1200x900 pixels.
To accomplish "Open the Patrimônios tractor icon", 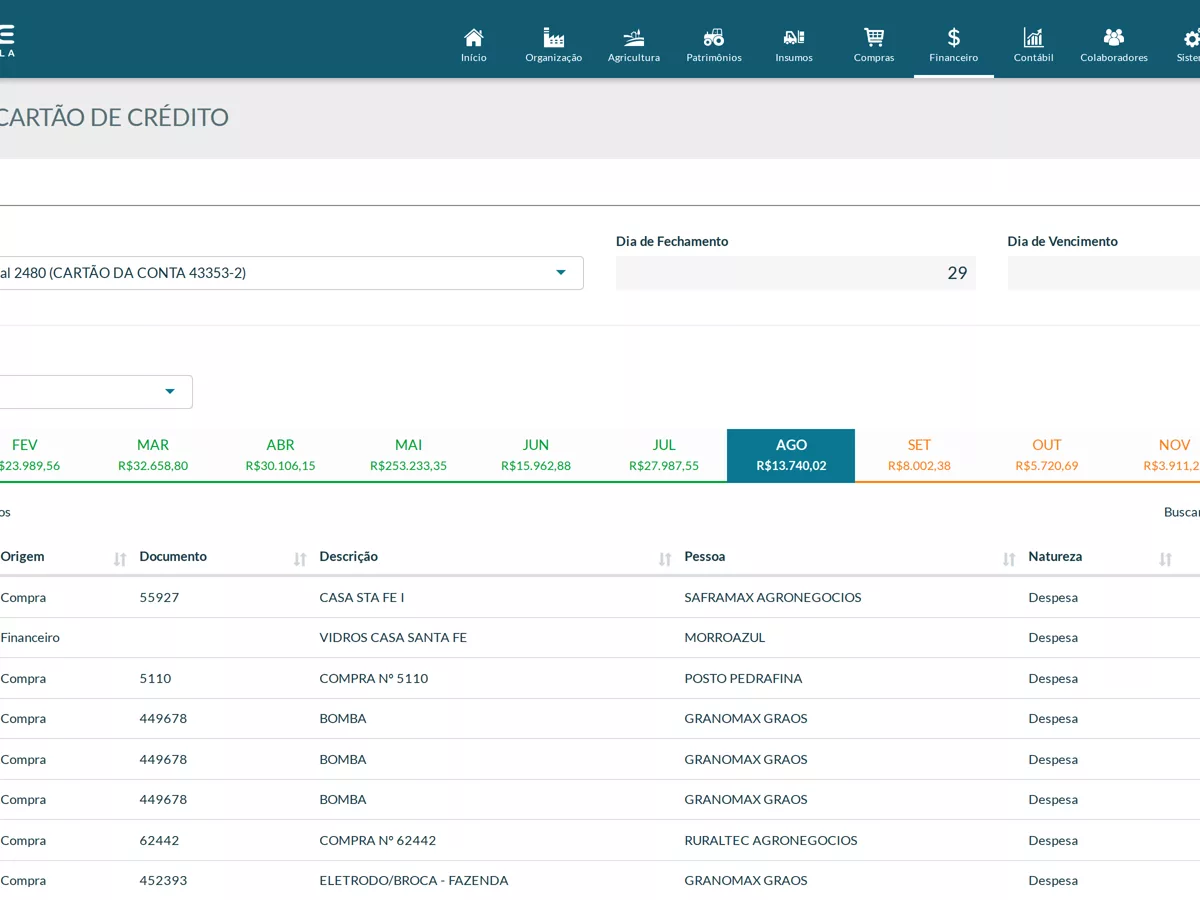I will [714, 38].
